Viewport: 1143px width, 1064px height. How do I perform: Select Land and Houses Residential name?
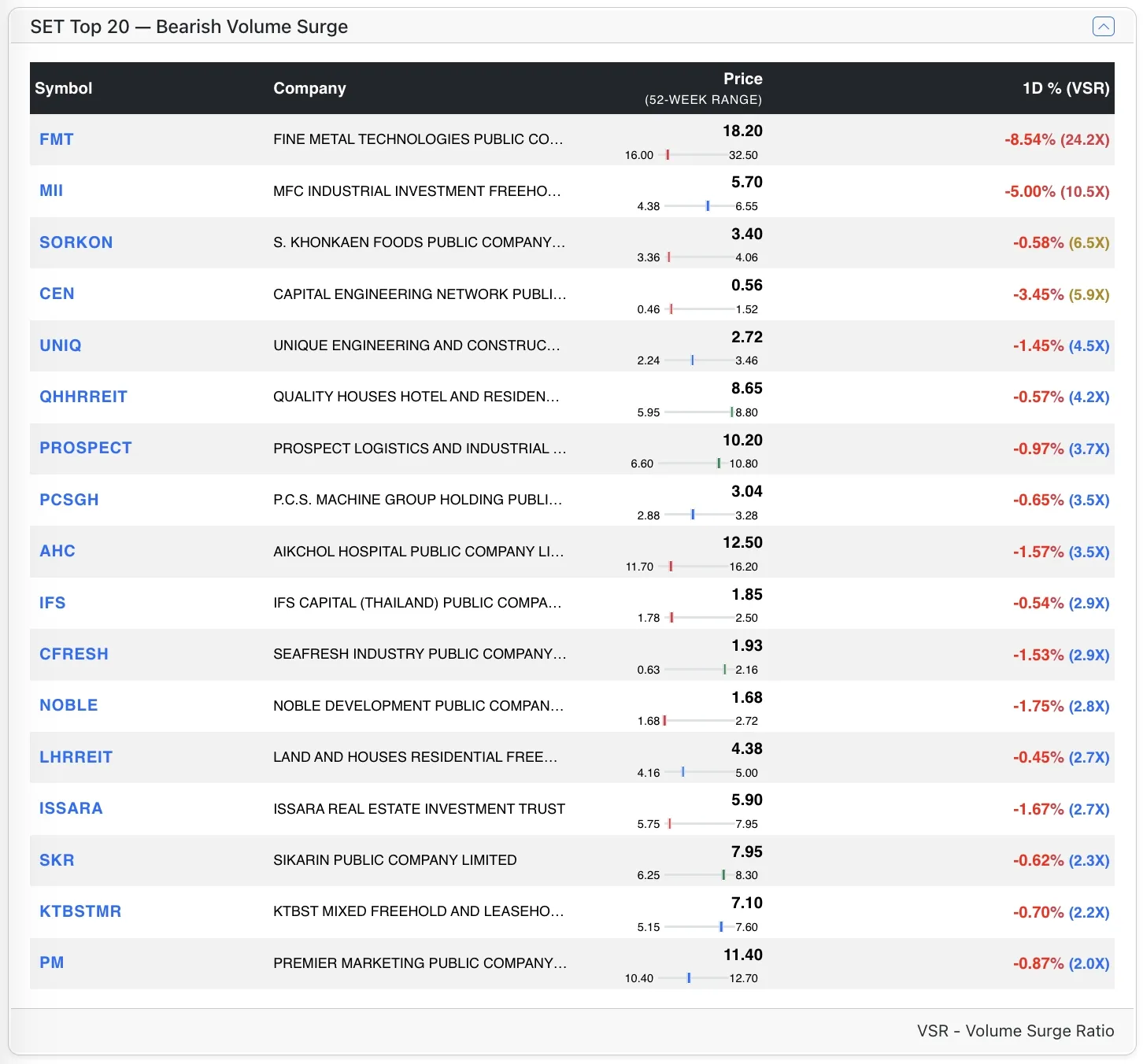point(416,757)
